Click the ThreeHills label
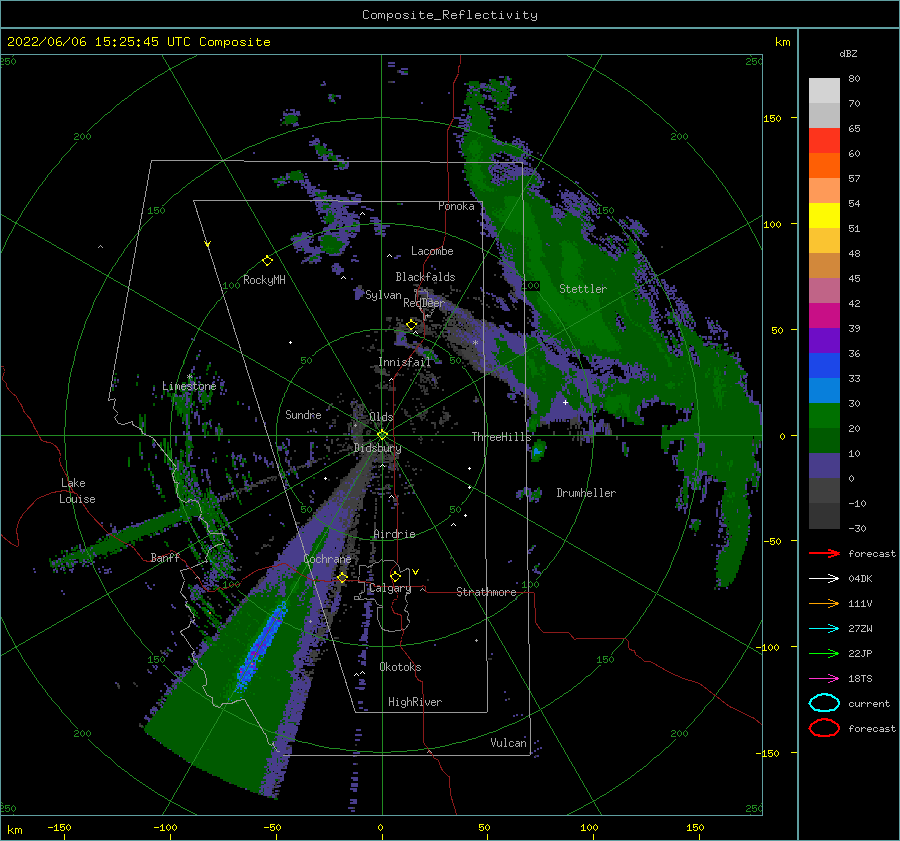Image resolution: width=900 pixels, height=841 pixels. pos(502,437)
